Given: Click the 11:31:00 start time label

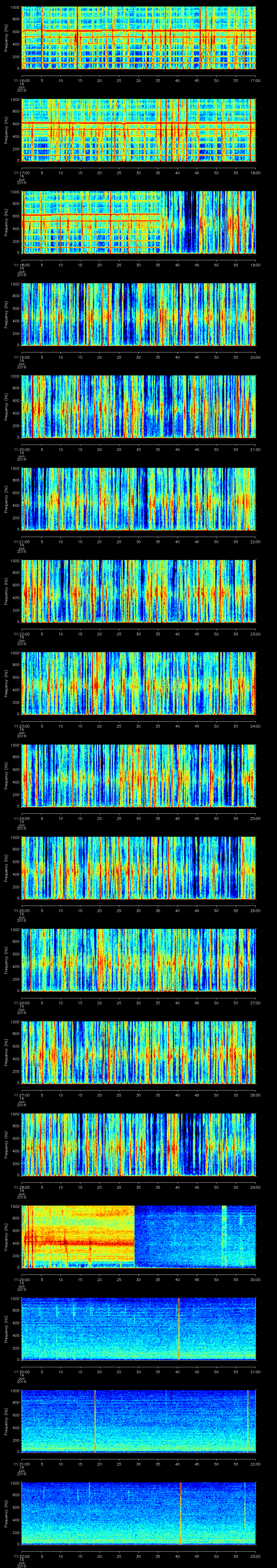Looking at the screenshot, I should pyautogui.click(x=22, y=1464).
